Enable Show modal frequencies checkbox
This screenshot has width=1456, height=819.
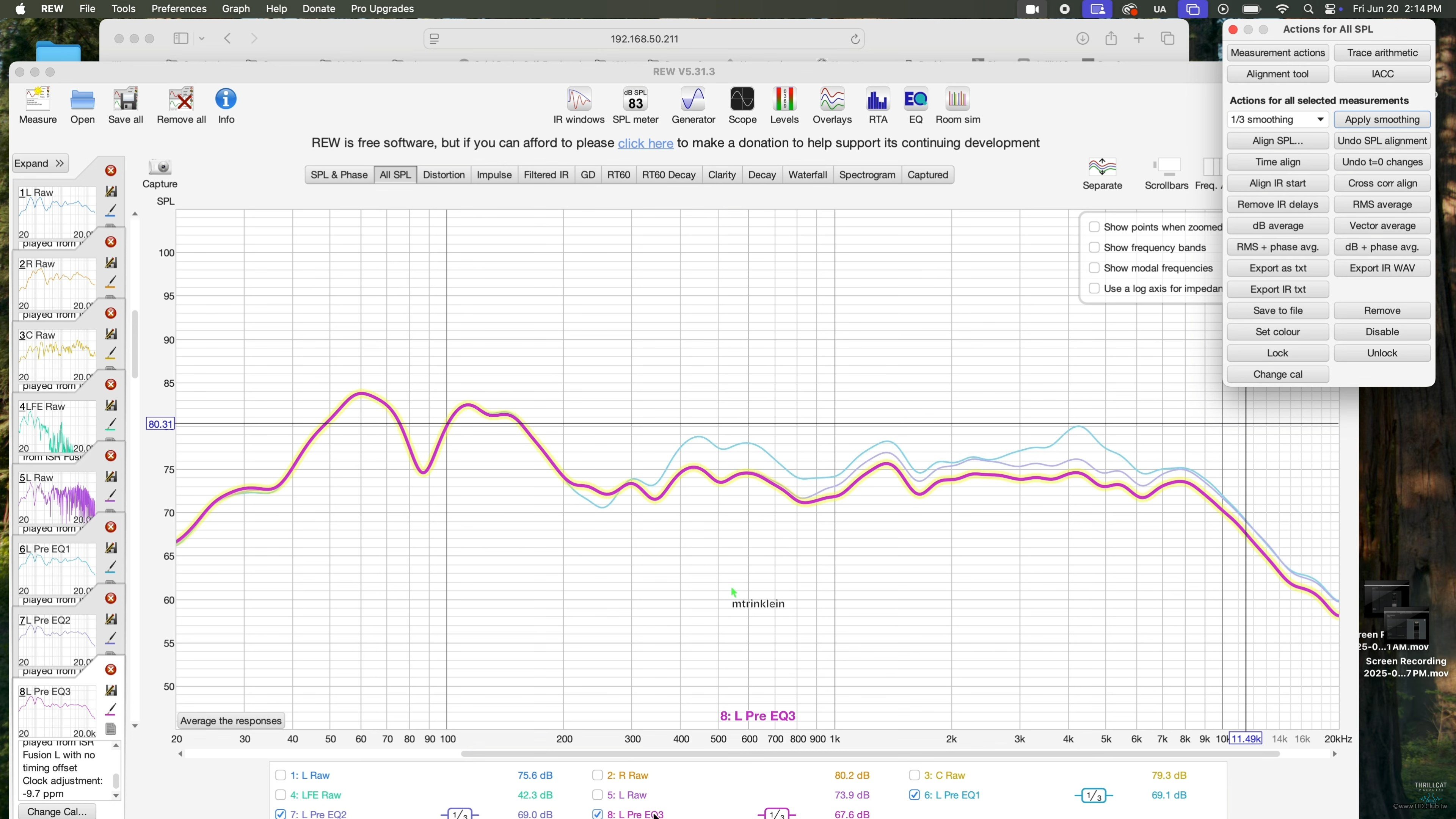point(1094,268)
